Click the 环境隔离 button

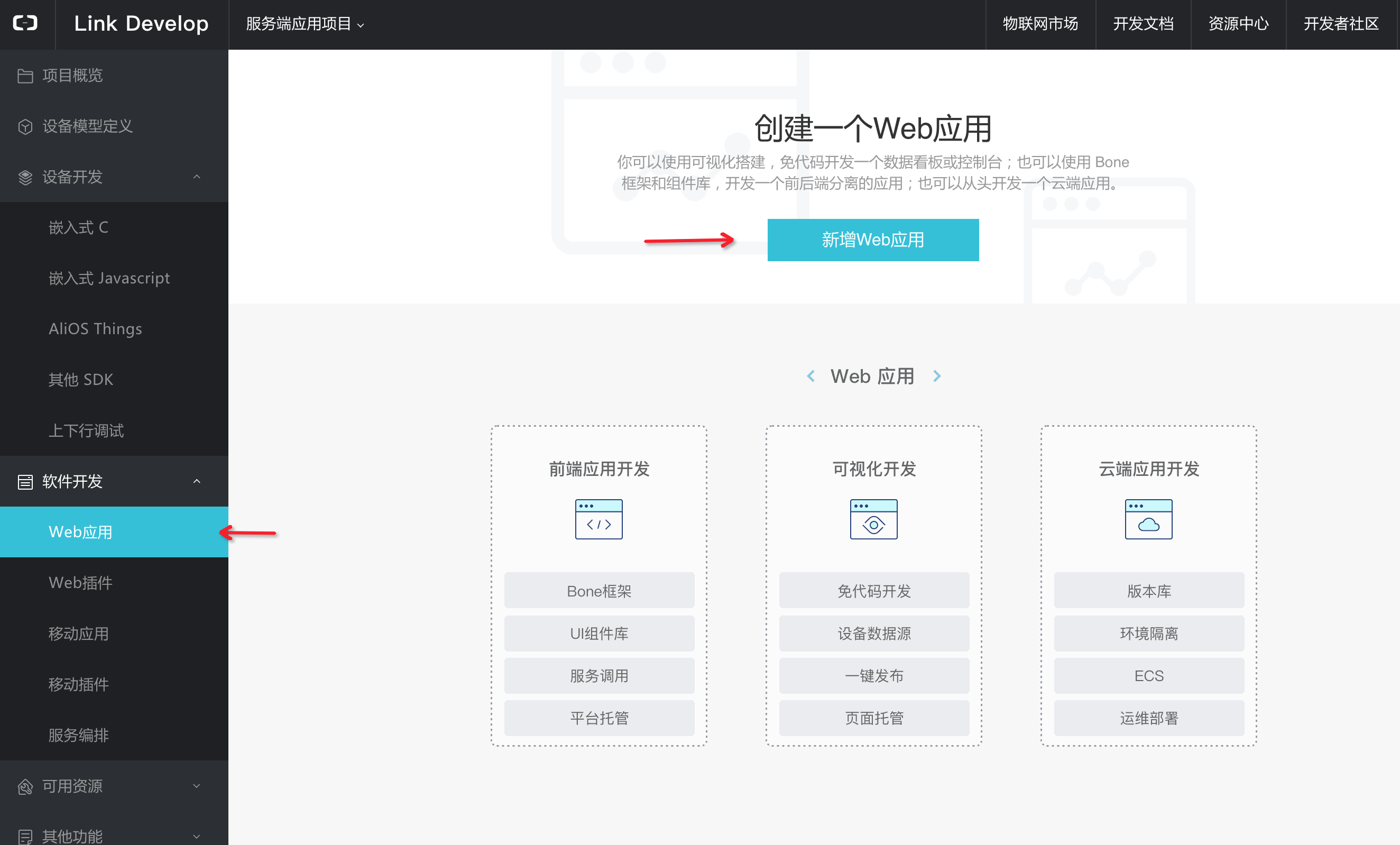point(1149,633)
